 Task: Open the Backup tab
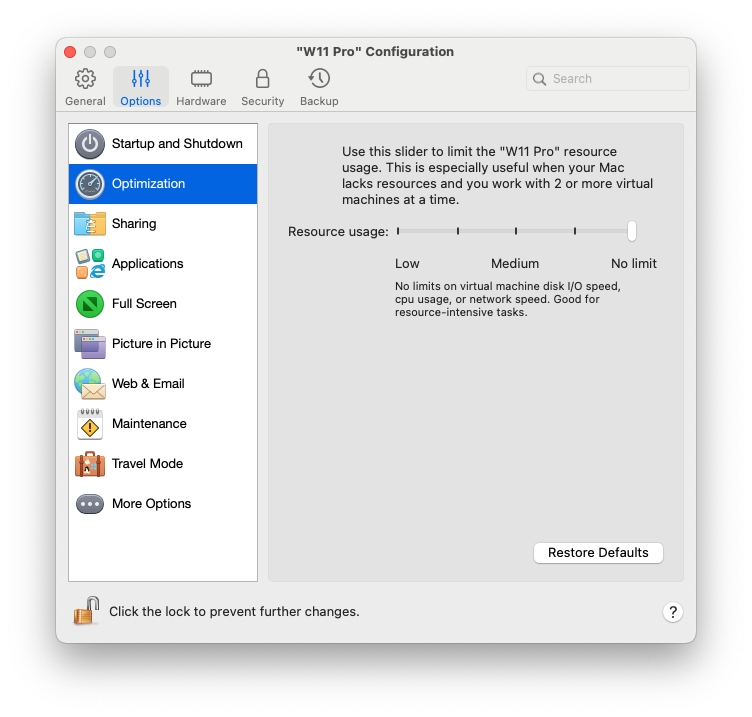[x=319, y=87]
